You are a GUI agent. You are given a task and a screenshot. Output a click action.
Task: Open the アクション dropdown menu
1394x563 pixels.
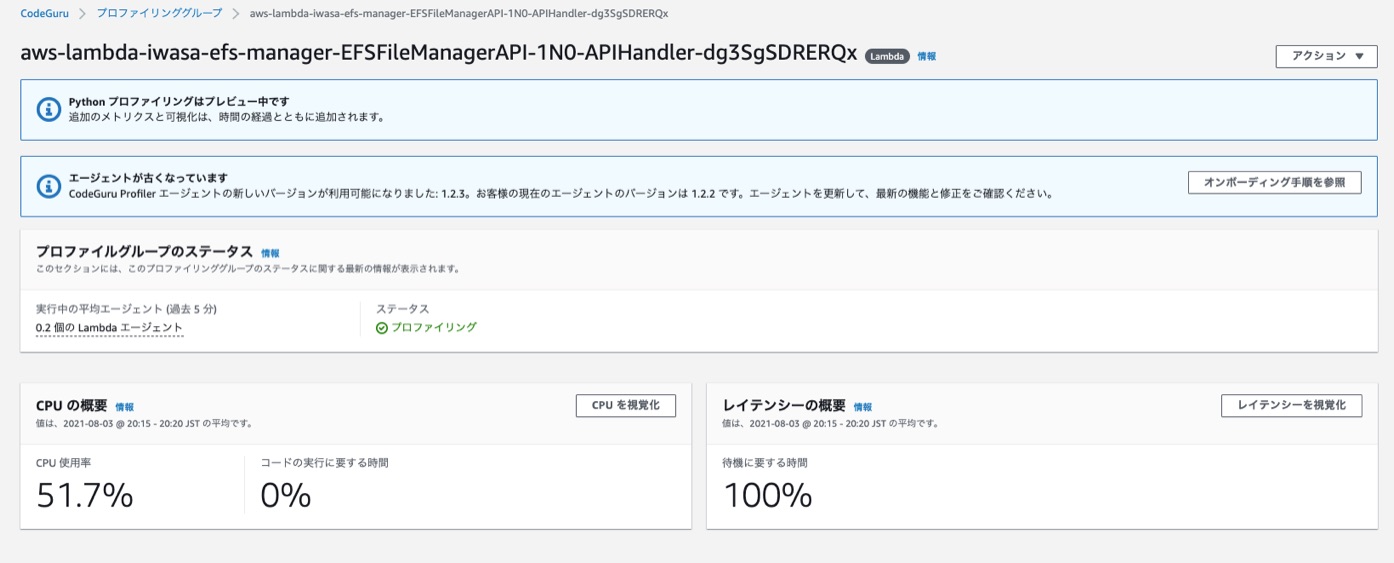1326,56
